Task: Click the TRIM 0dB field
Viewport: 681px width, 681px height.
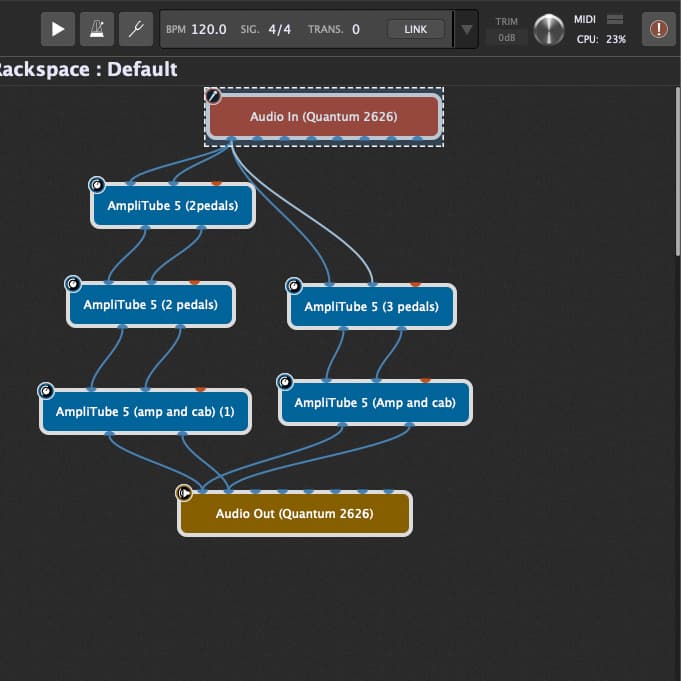Action: [507, 38]
